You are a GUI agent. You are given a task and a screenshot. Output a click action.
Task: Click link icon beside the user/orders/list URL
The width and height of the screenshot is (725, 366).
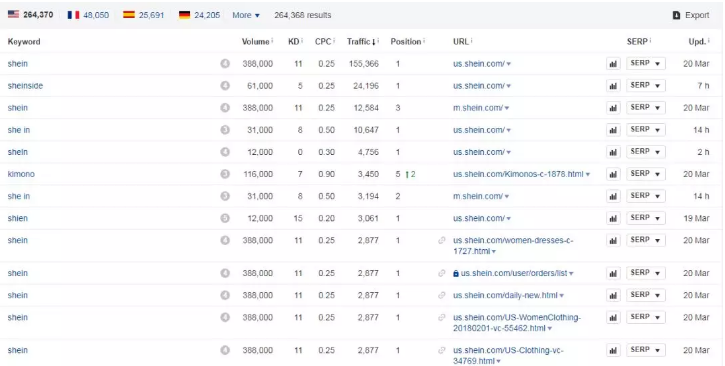442,273
